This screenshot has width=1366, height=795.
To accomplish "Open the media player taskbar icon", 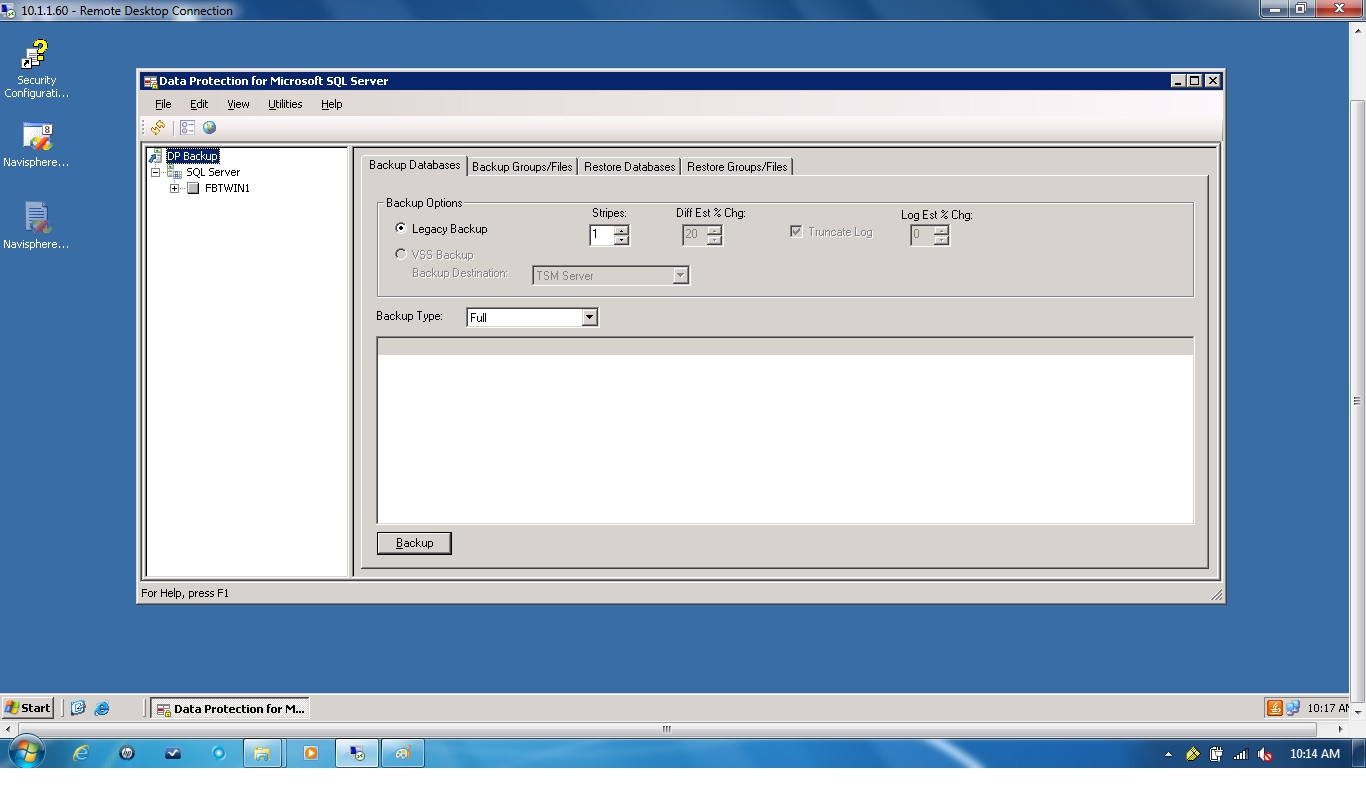I will (310, 753).
